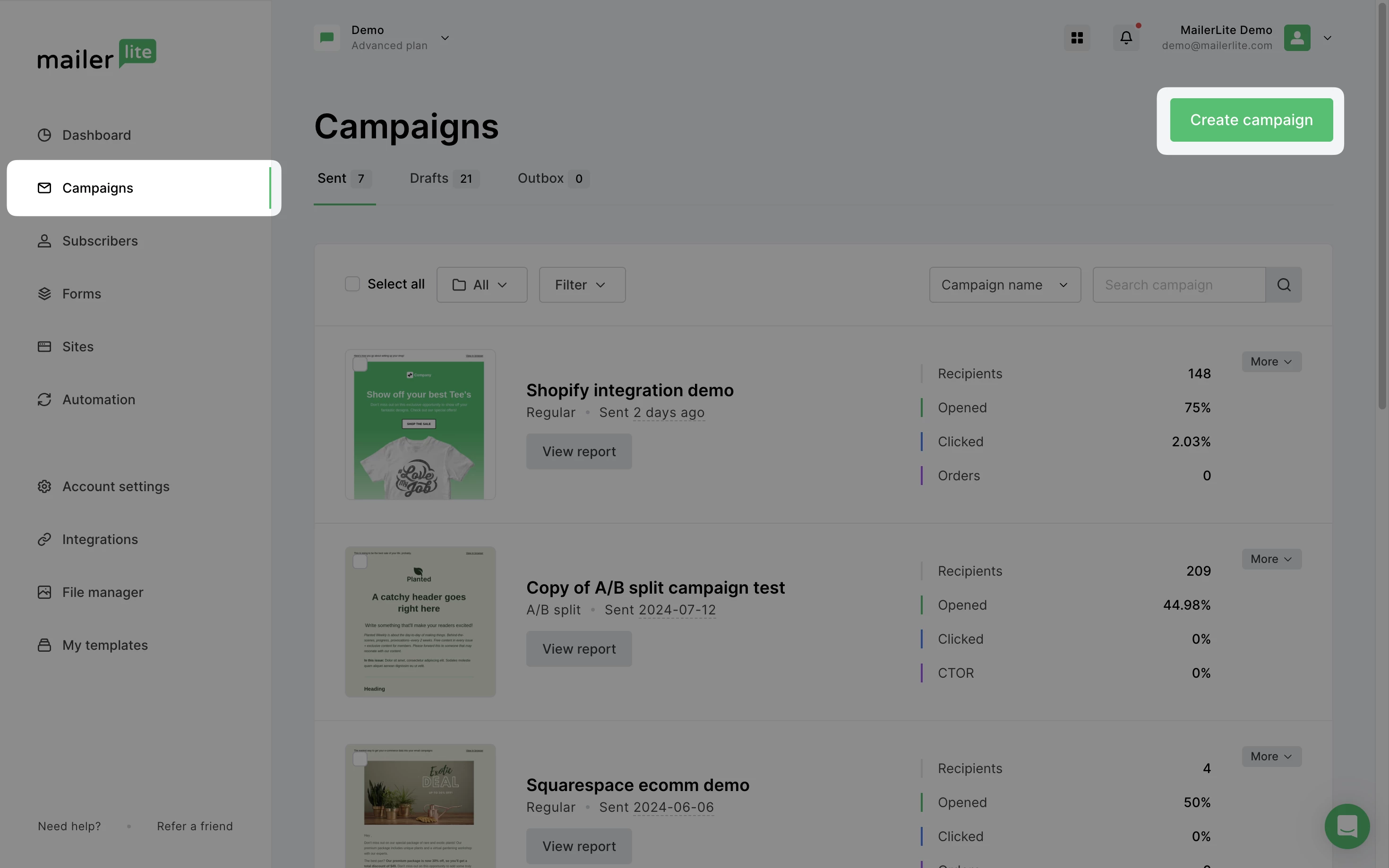This screenshot has height=868, width=1389.
Task: Switch to the Outbox tab
Action: coord(552,179)
